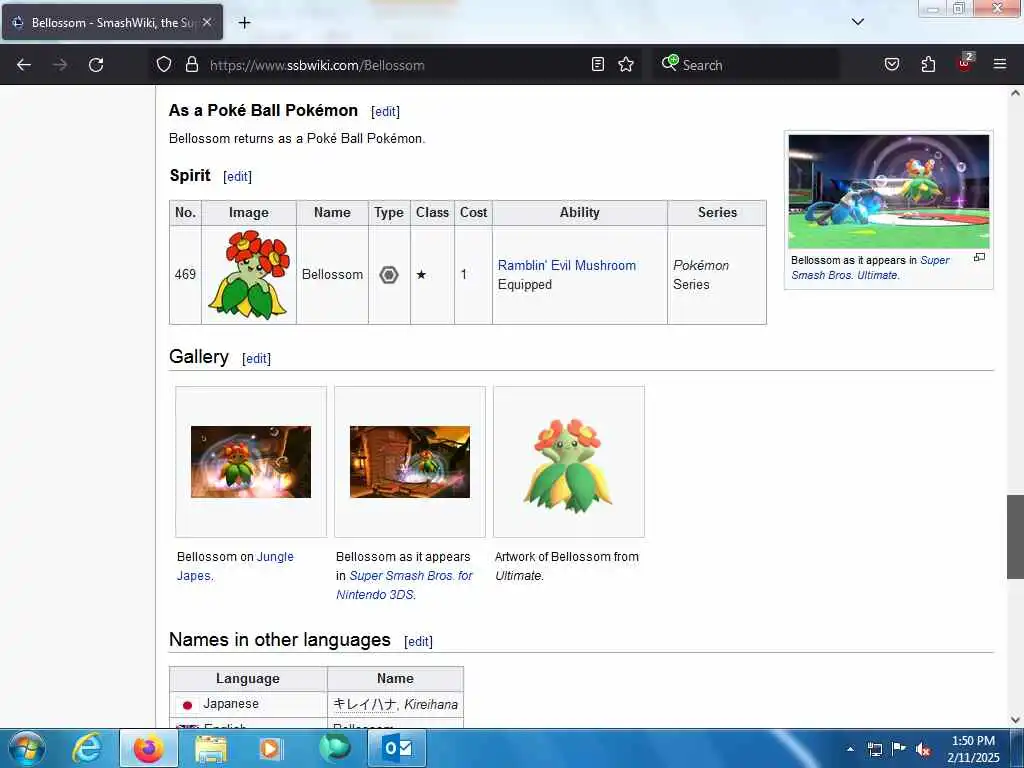The image size is (1024, 768).
Task: Click the Pokémon Series cell text
Action: tap(701, 275)
